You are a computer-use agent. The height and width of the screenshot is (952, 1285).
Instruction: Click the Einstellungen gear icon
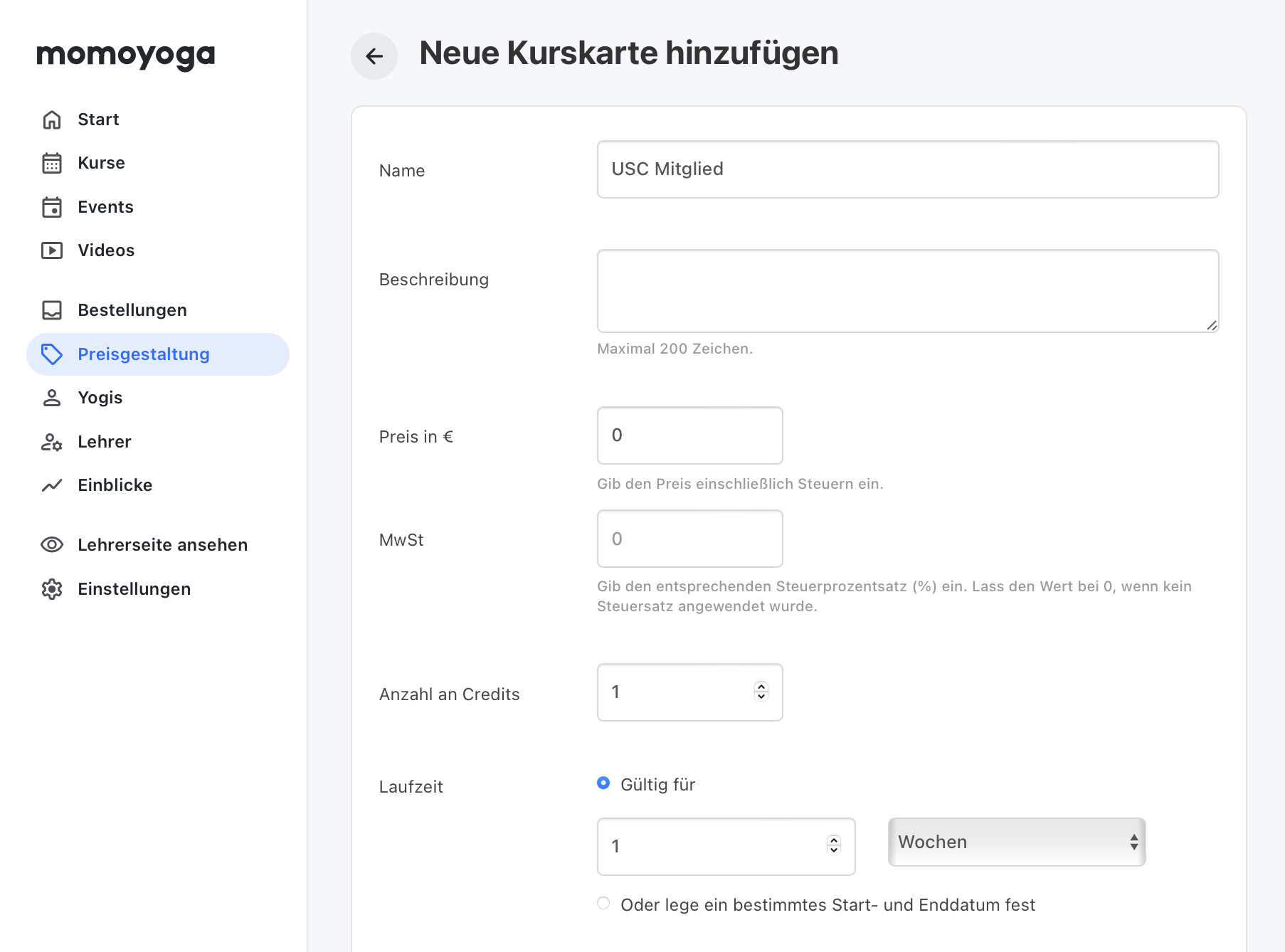coord(52,589)
